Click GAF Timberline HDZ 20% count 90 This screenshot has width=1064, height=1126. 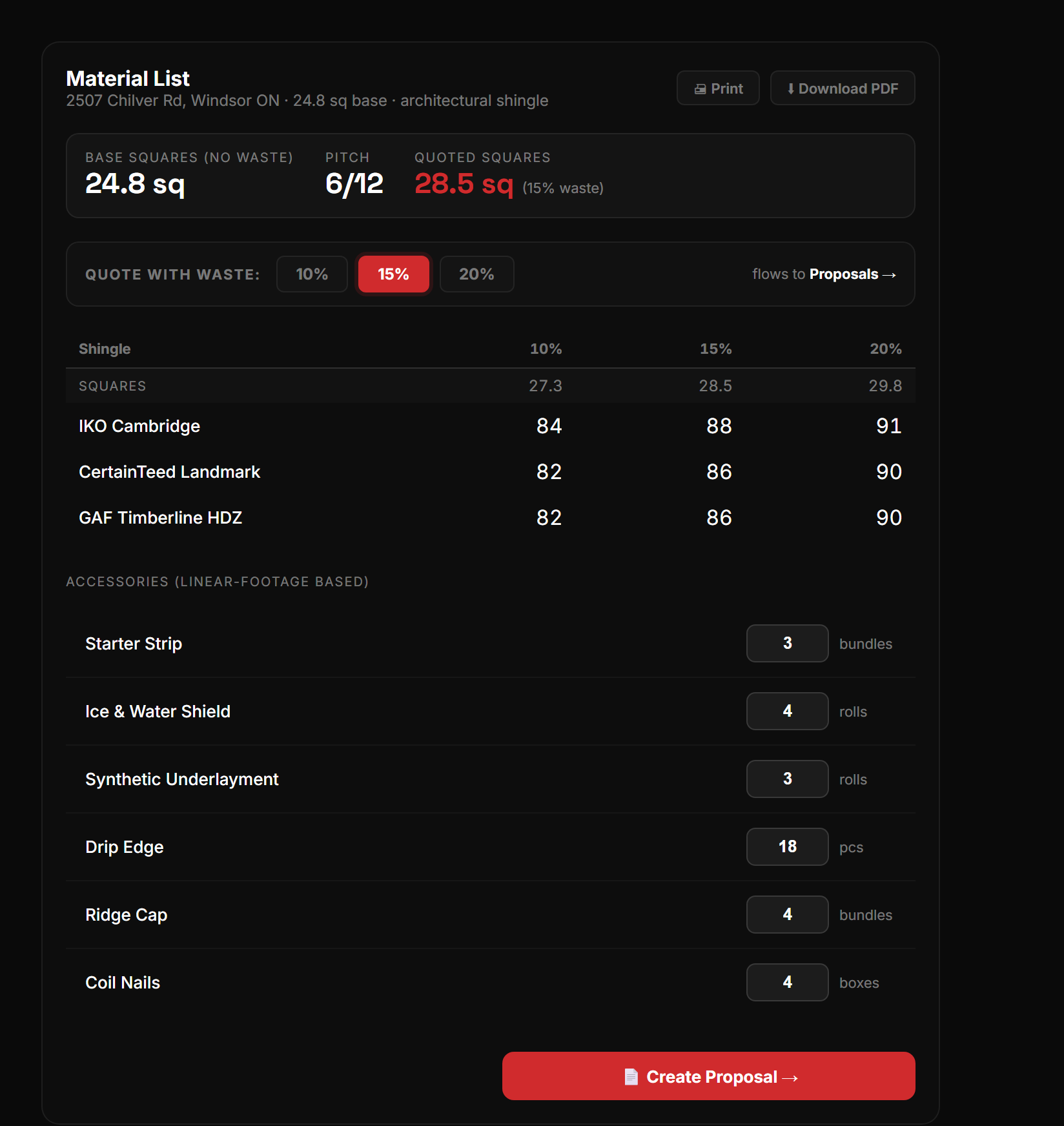[889, 518]
